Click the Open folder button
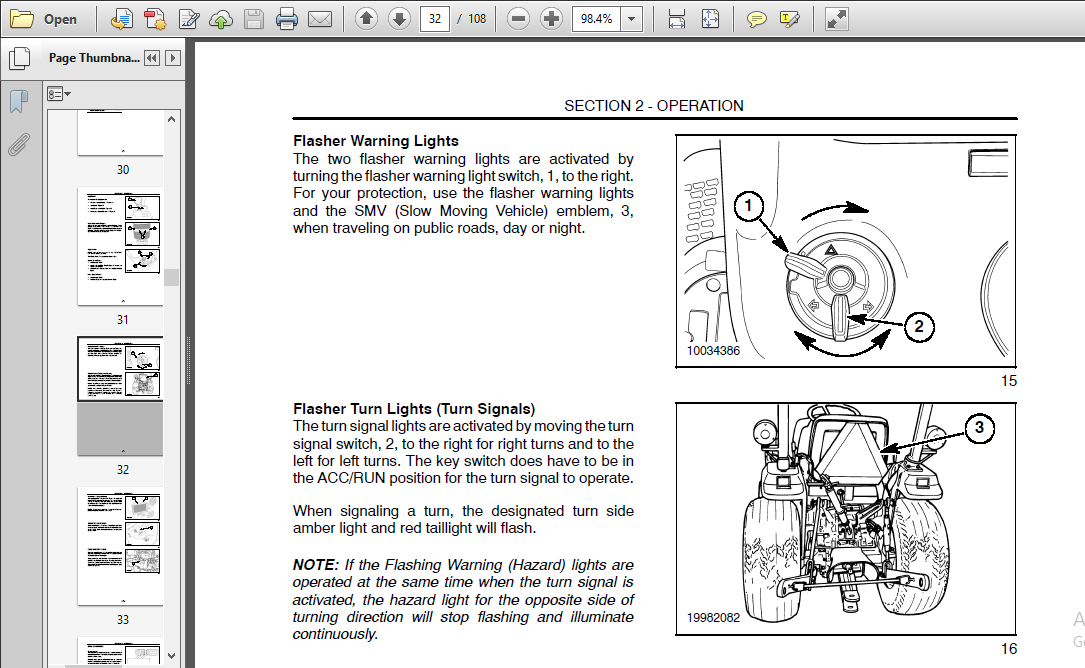The width and height of the screenshot is (1085, 668). [x=43, y=19]
